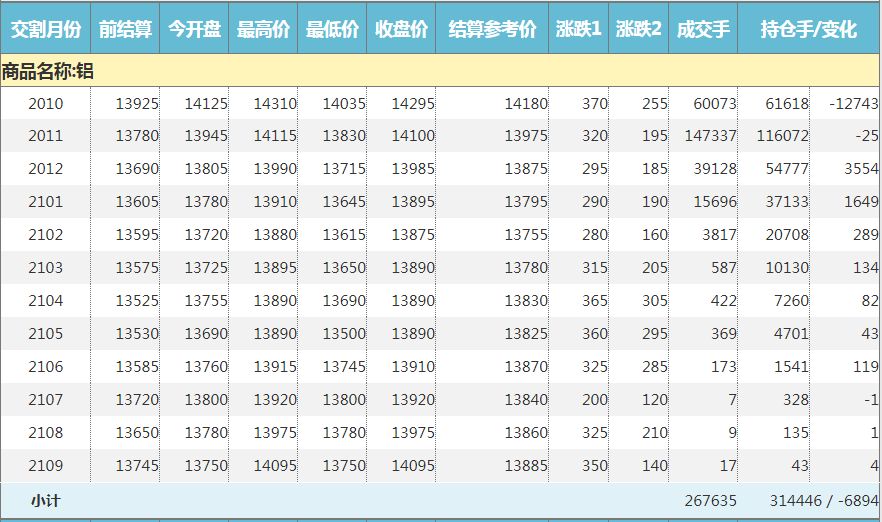Select the 持仓手/变化 column header
882x522 pixels.
click(808, 29)
